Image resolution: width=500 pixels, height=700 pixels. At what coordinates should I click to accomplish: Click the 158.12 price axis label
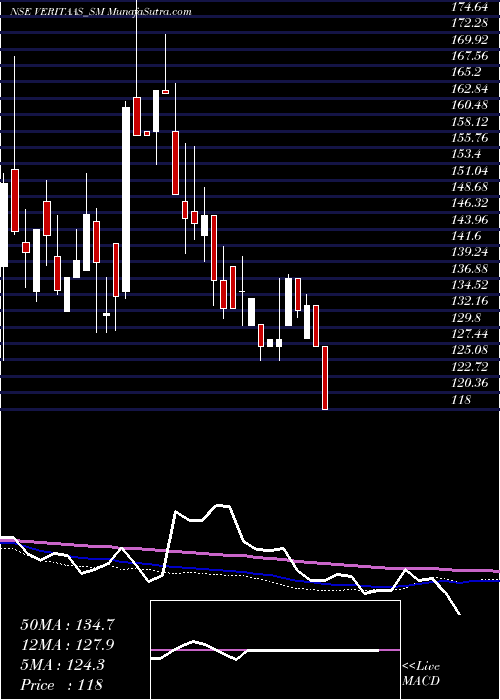pyautogui.click(x=468, y=121)
